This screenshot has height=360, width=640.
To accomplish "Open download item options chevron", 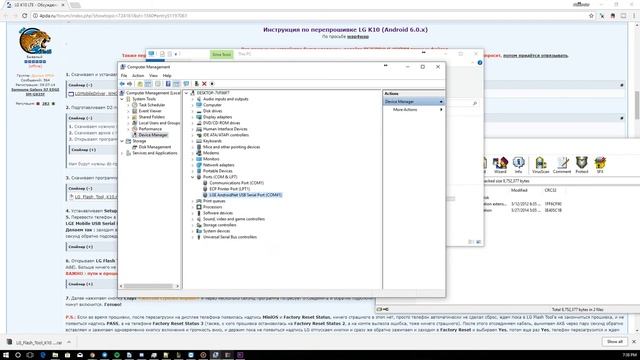I will pyautogui.click(x=69, y=342).
